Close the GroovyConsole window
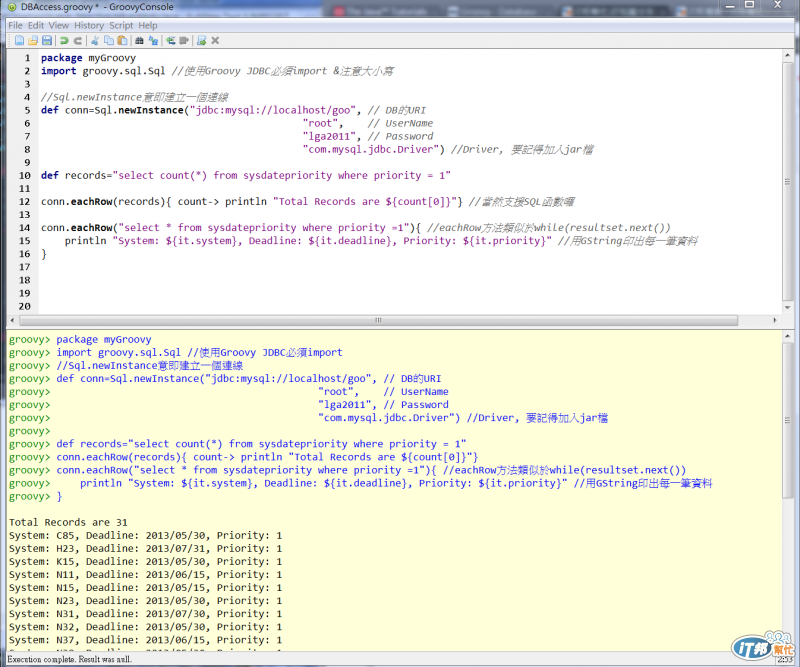This screenshot has height=667, width=800. pyautogui.click(x=778, y=5)
